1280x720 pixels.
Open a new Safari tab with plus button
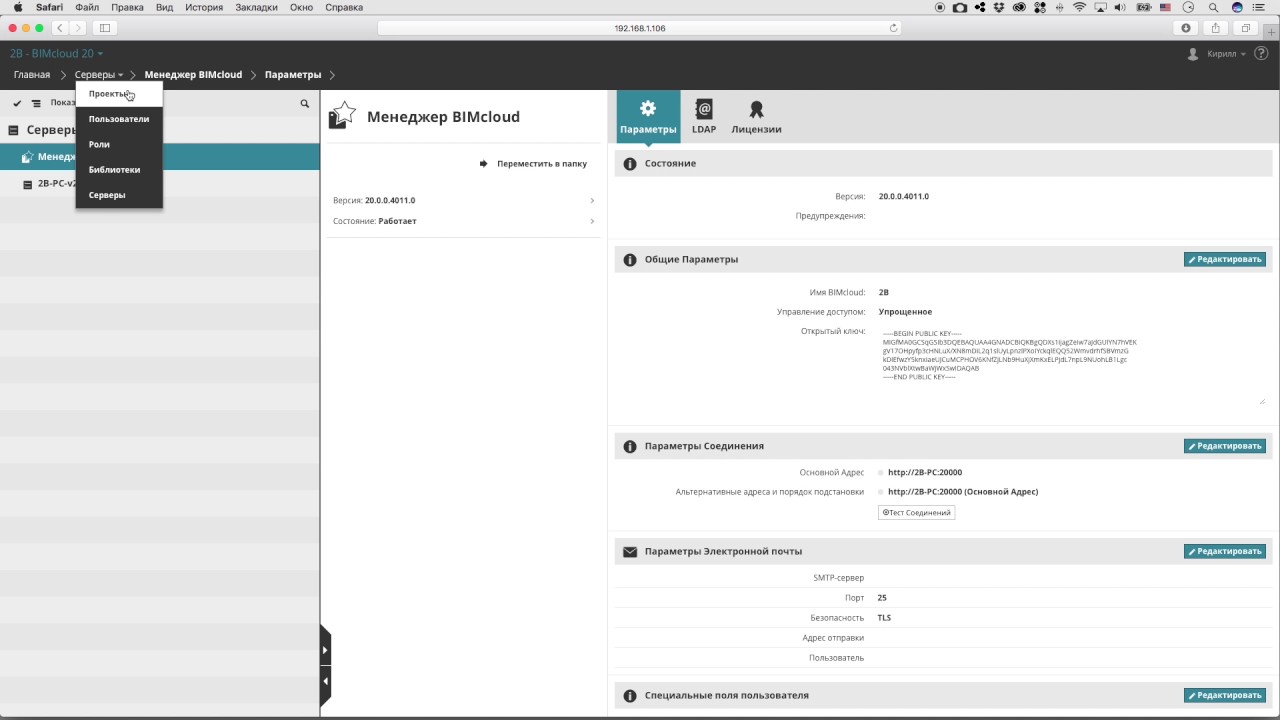tap(1272, 31)
